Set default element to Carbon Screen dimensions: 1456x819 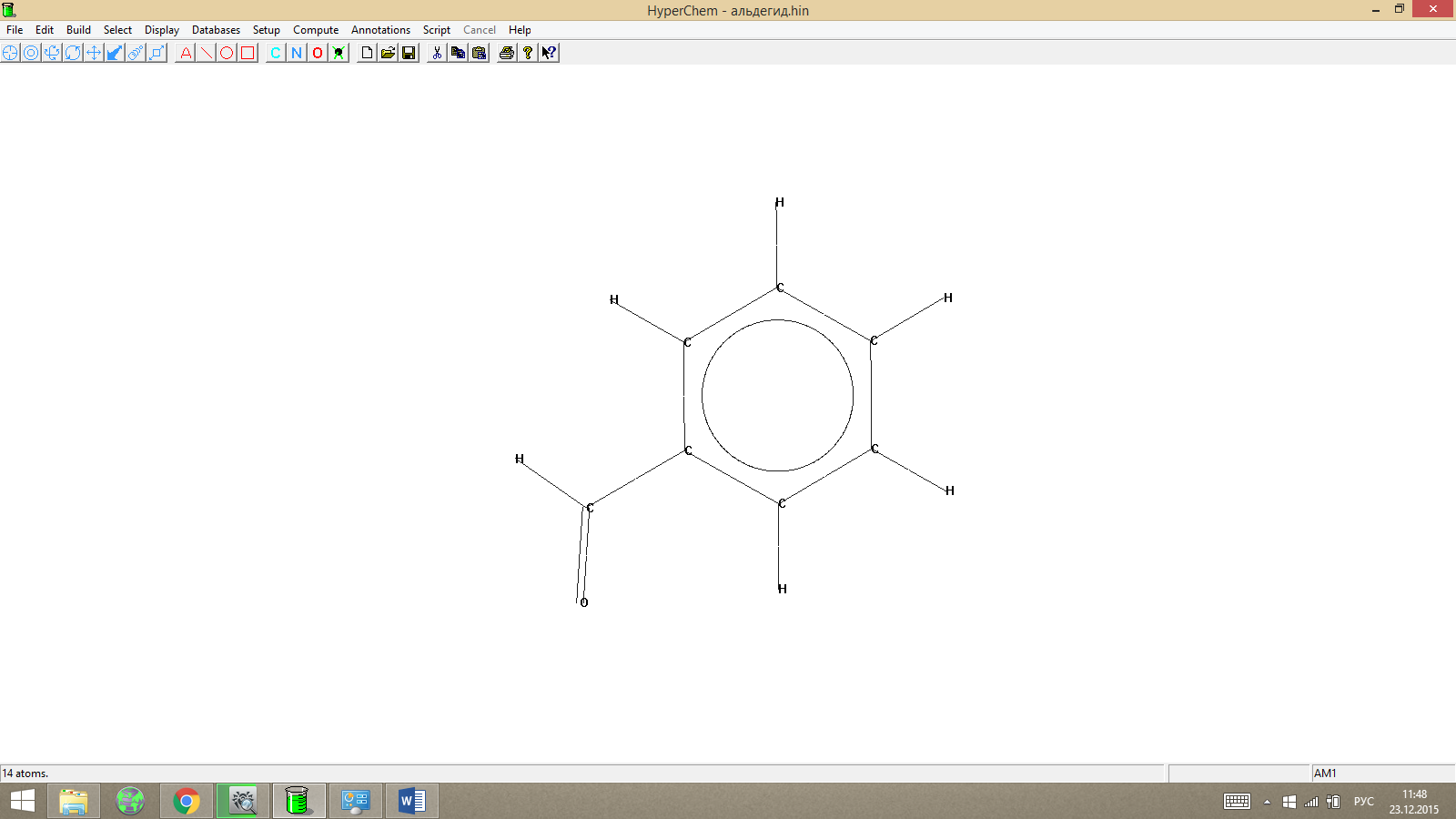point(276,53)
